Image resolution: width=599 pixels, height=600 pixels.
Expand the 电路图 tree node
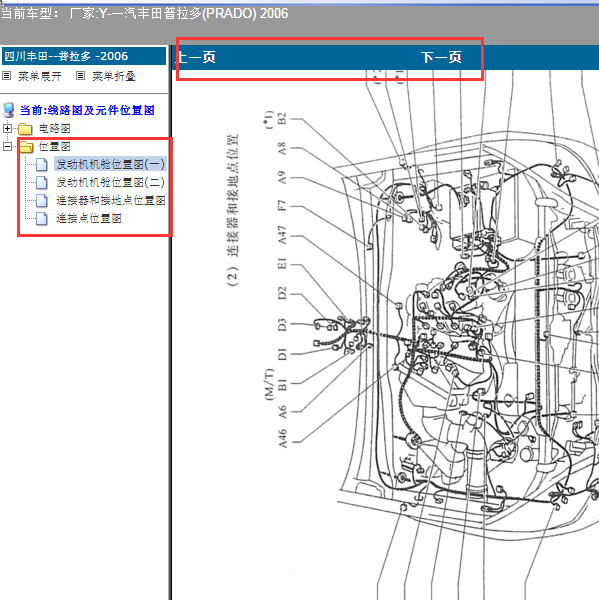click(7, 128)
